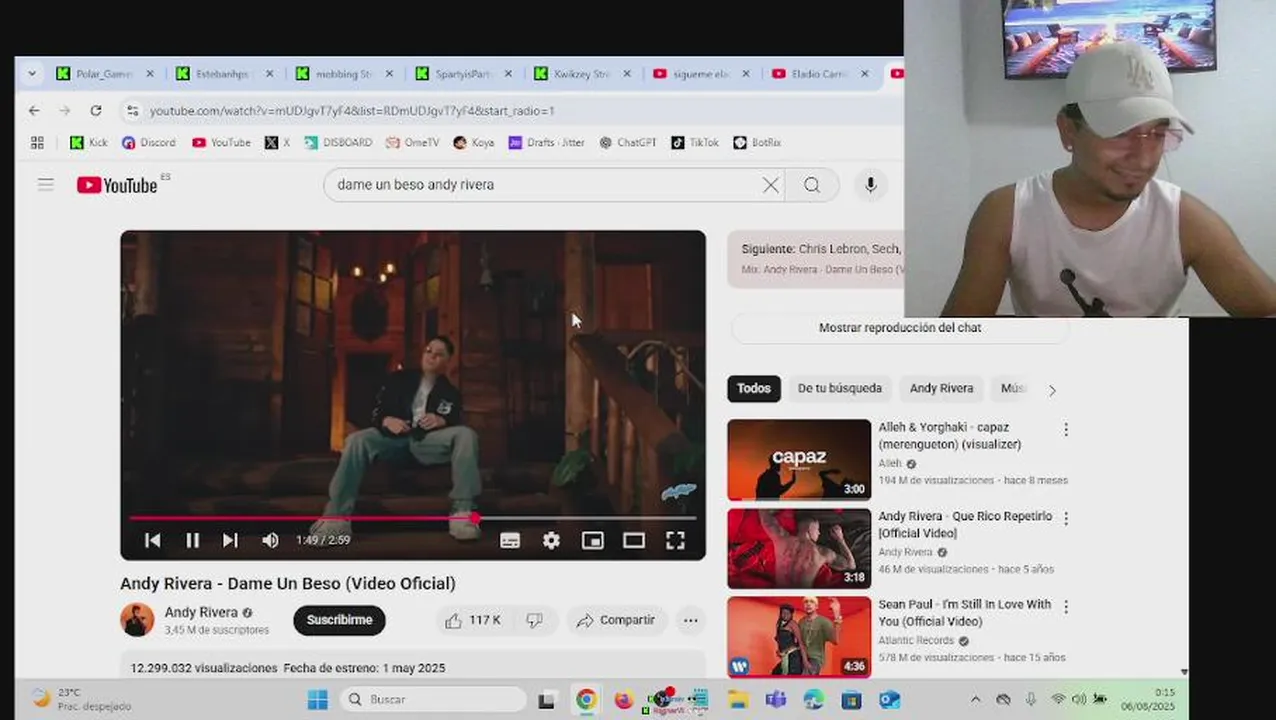Screen dimensions: 1276x720
Task: Open the Discord bookmark
Action: point(148,143)
